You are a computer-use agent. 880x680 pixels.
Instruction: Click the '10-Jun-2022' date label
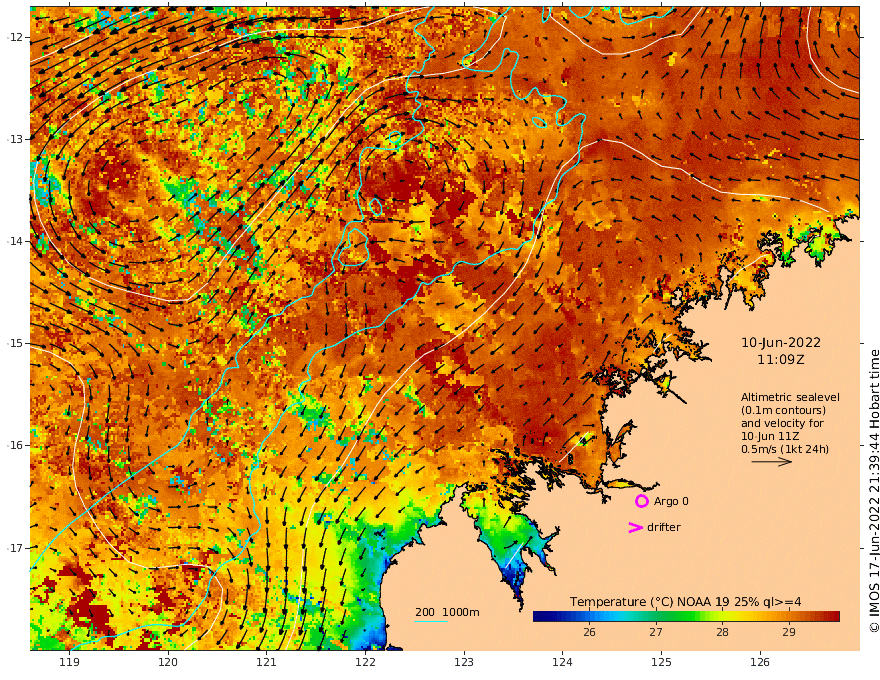[781, 343]
